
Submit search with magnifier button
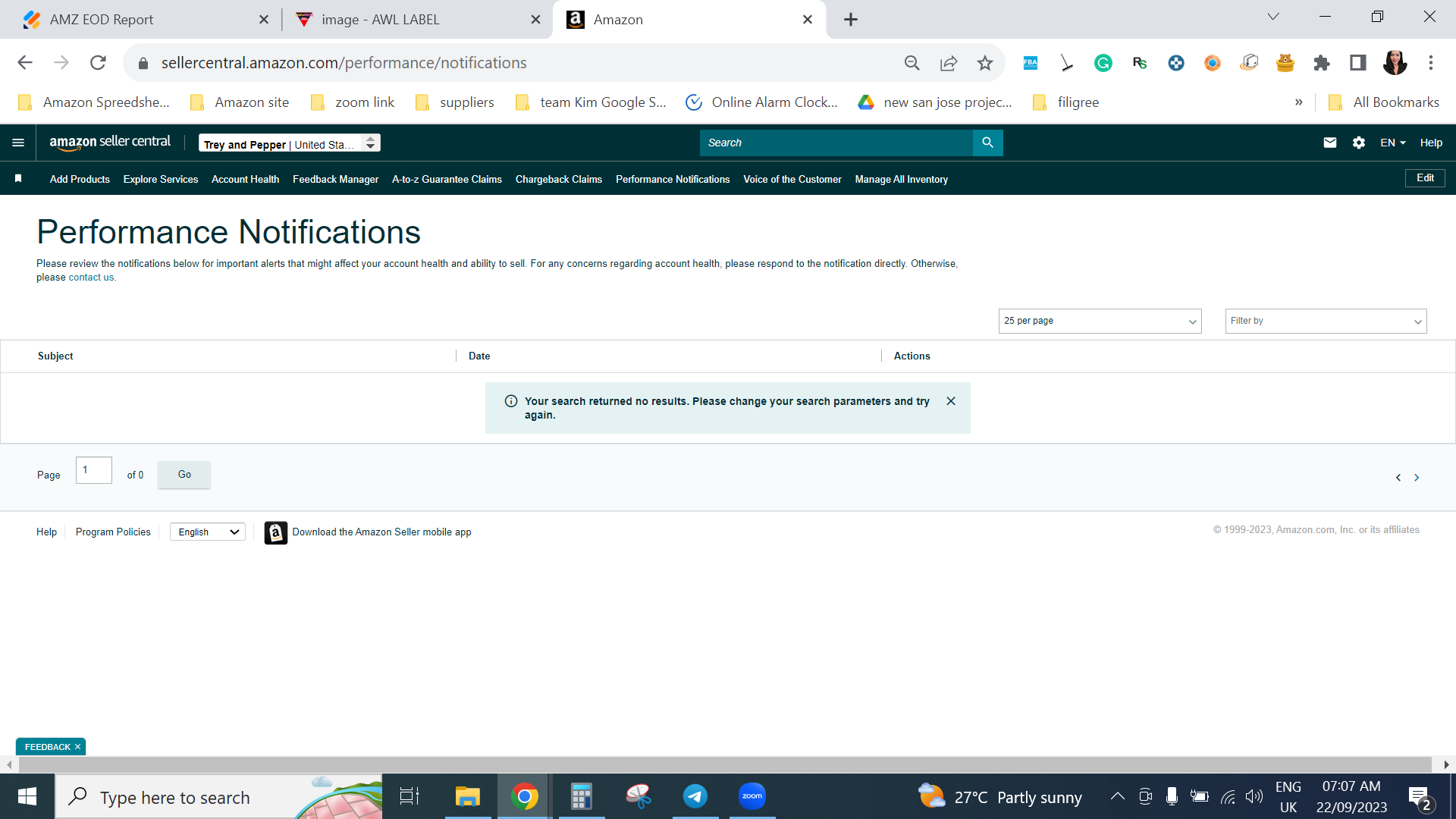click(x=987, y=143)
